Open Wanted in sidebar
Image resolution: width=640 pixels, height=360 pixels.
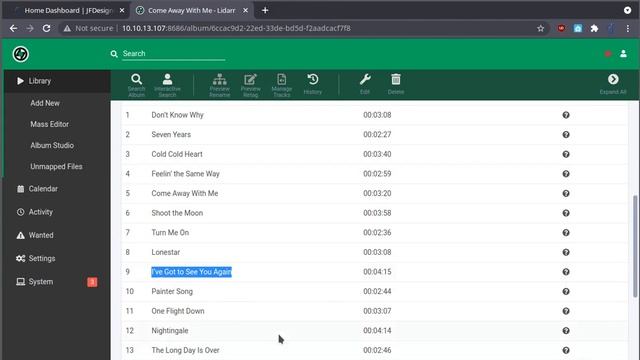pos(41,235)
